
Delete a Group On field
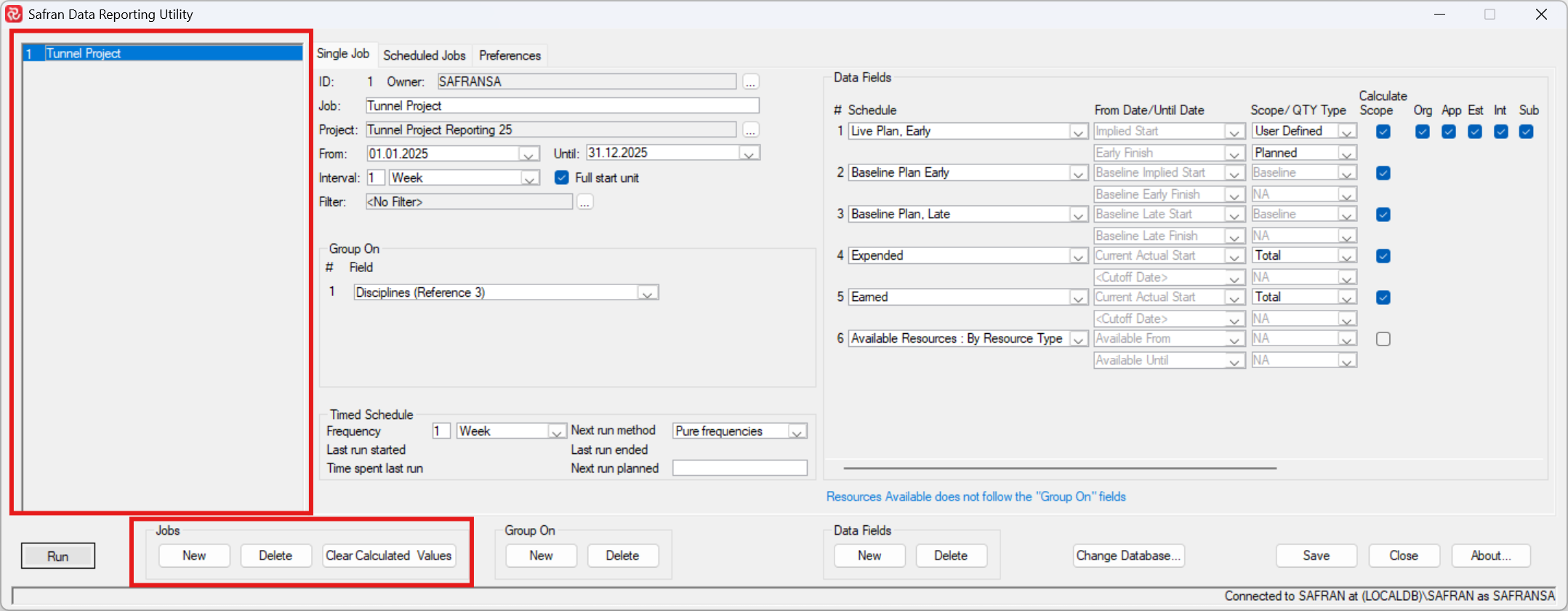point(623,556)
